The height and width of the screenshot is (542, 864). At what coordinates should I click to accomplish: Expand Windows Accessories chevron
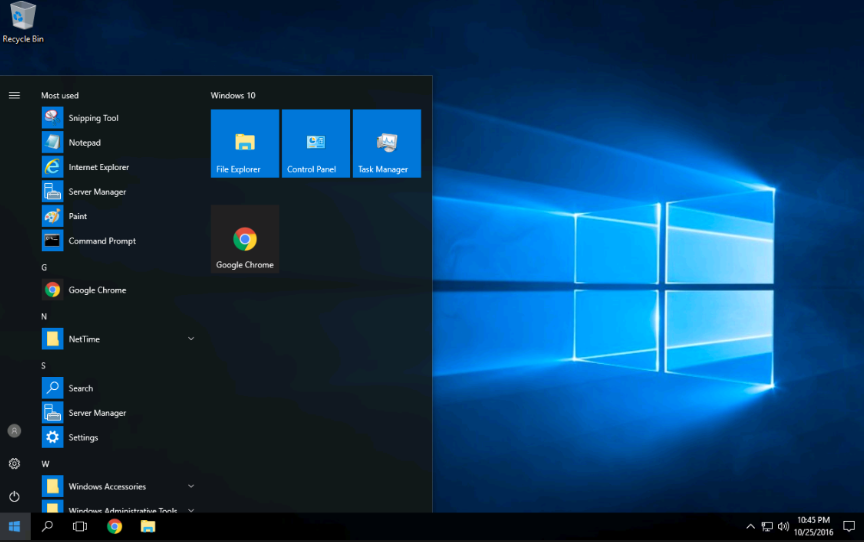[191, 486]
